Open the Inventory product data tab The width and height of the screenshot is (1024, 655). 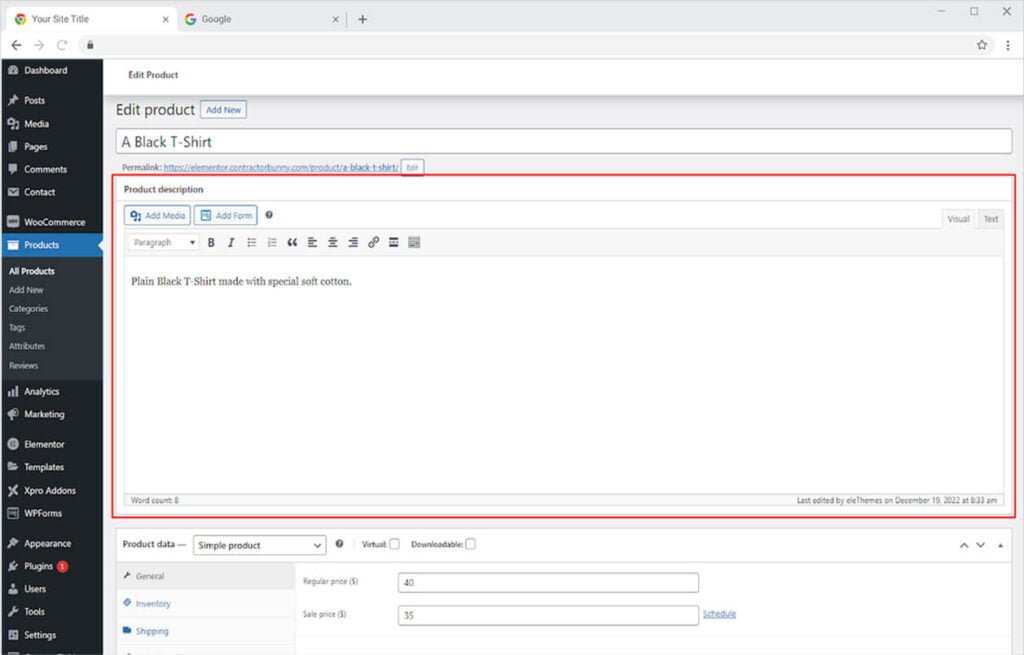pyautogui.click(x=153, y=604)
